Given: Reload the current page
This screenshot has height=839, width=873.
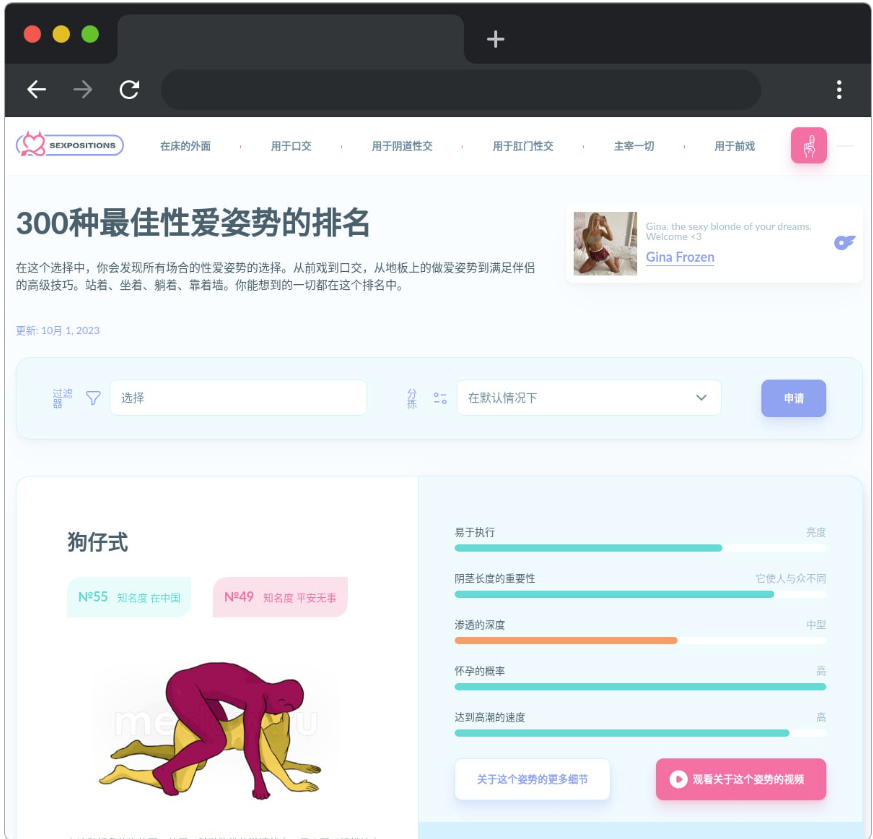Looking at the screenshot, I should [x=129, y=90].
